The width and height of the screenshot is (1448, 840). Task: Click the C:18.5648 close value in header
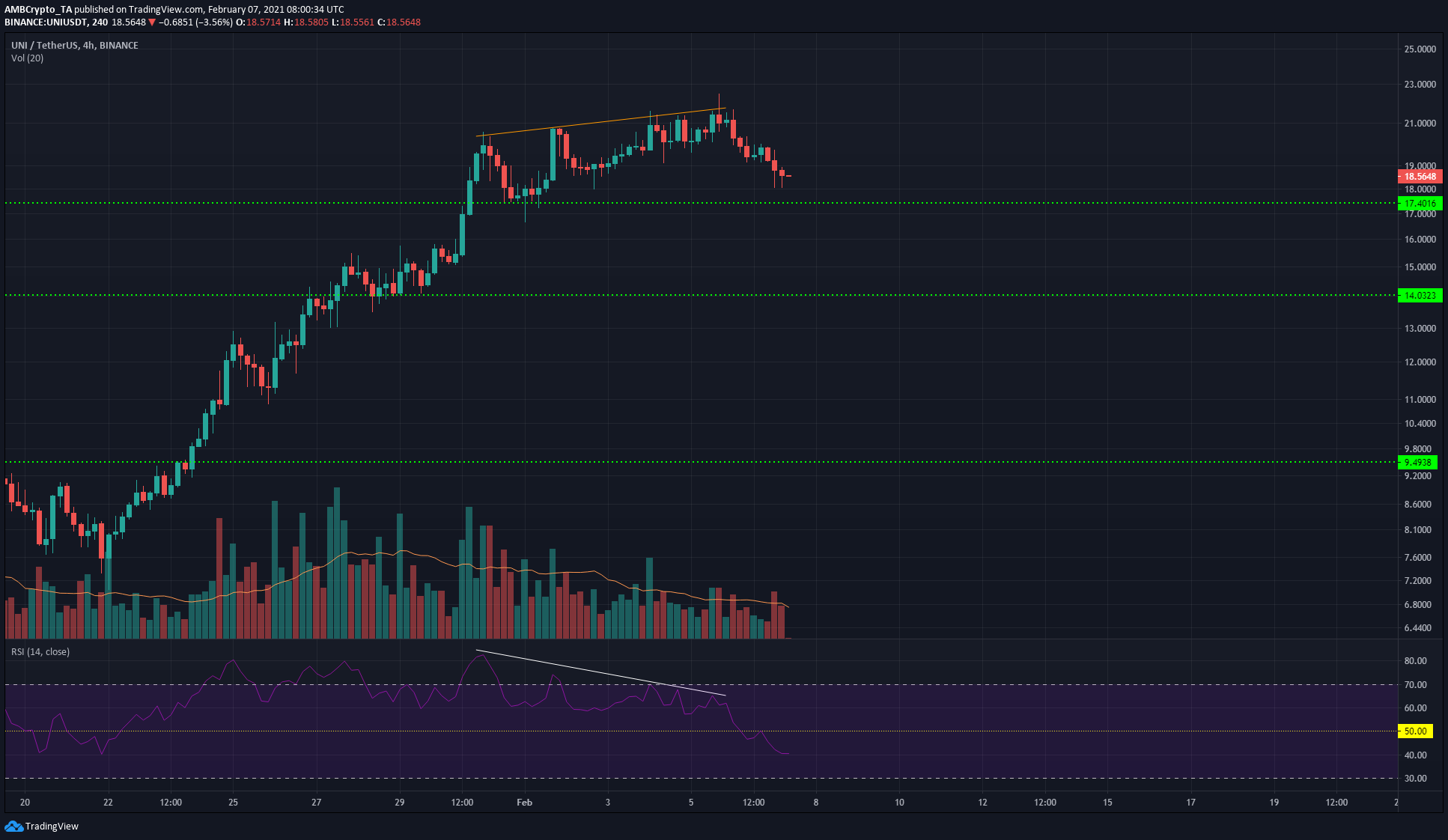tap(399, 22)
